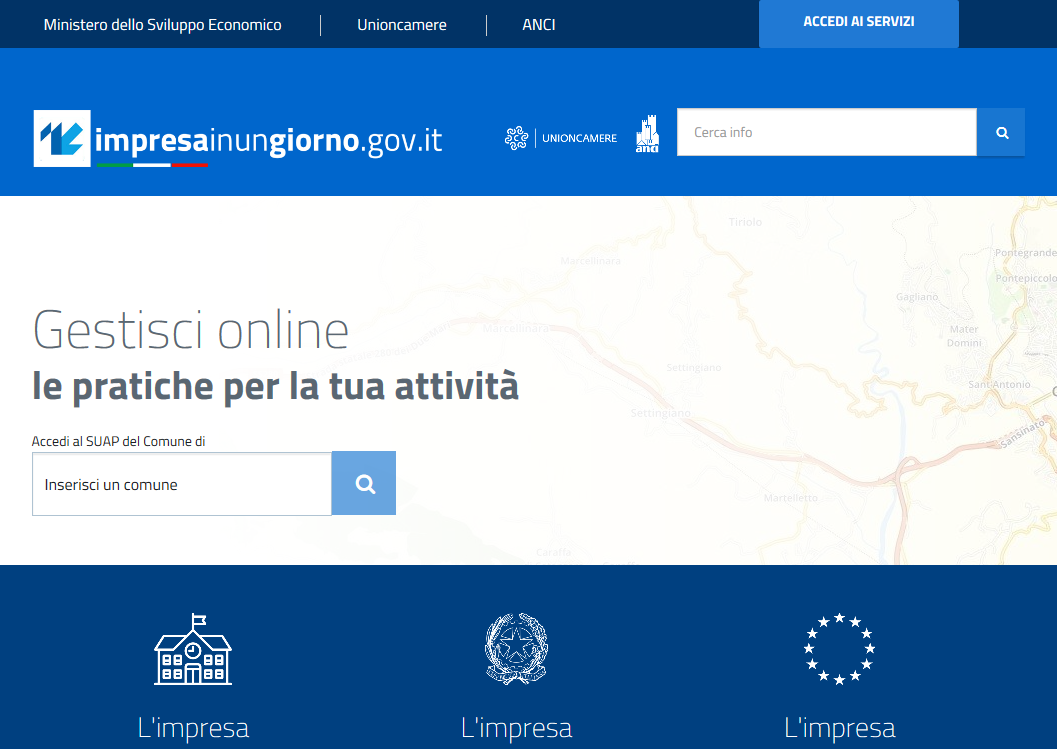Click the European Union stars icon
This screenshot has width=1057, height=749.
[841, 648]
